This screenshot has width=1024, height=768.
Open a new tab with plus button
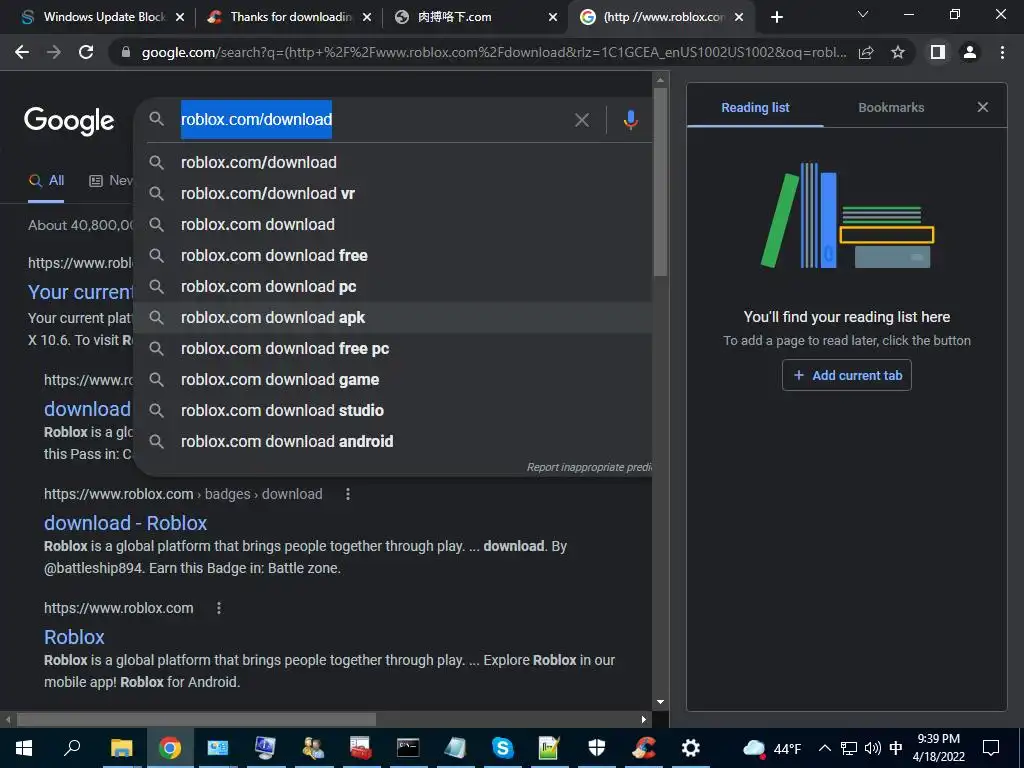click(x=776, y=17)
